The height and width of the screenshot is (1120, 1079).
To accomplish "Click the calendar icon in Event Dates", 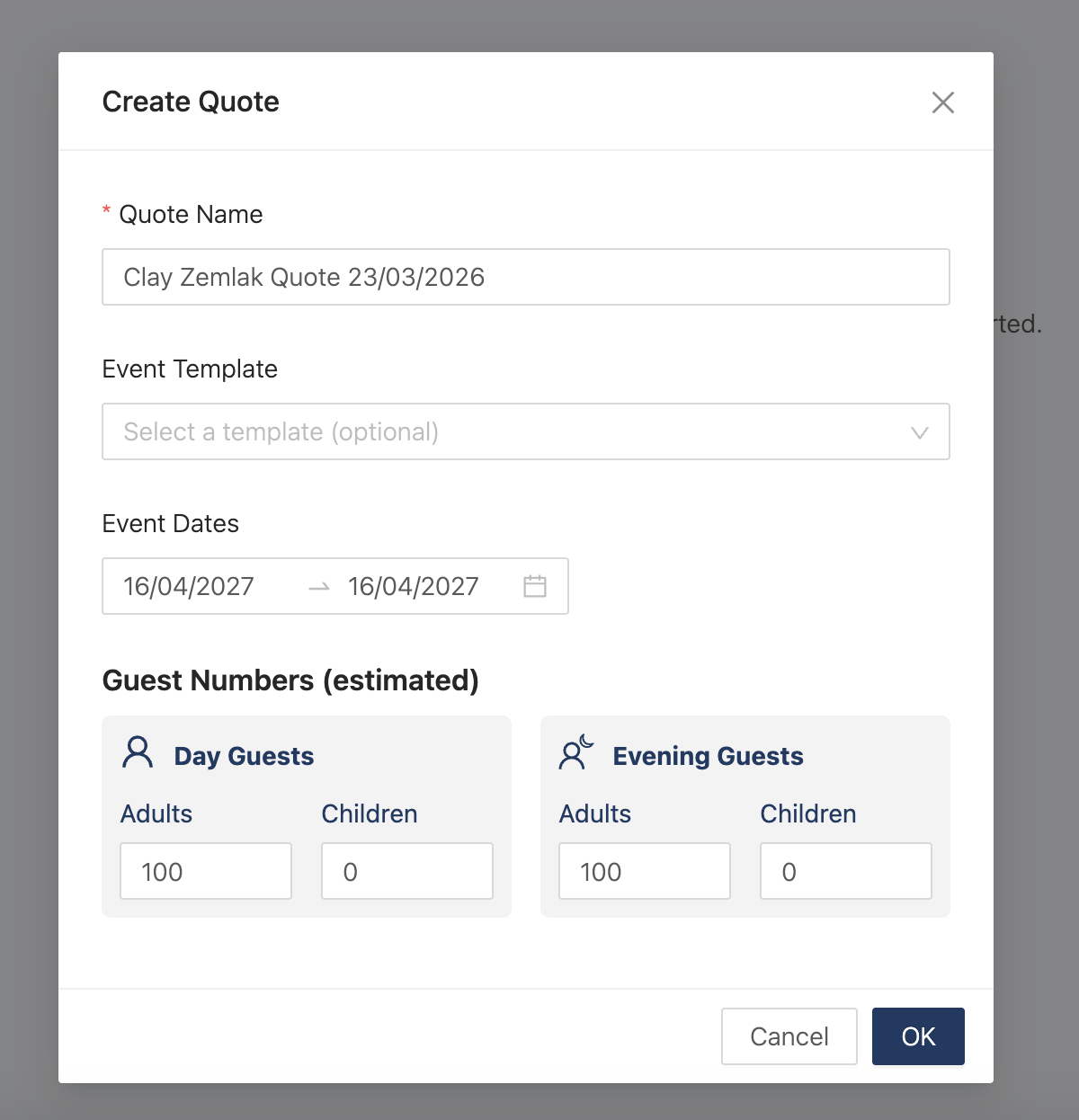I will [x=535, y=586].
